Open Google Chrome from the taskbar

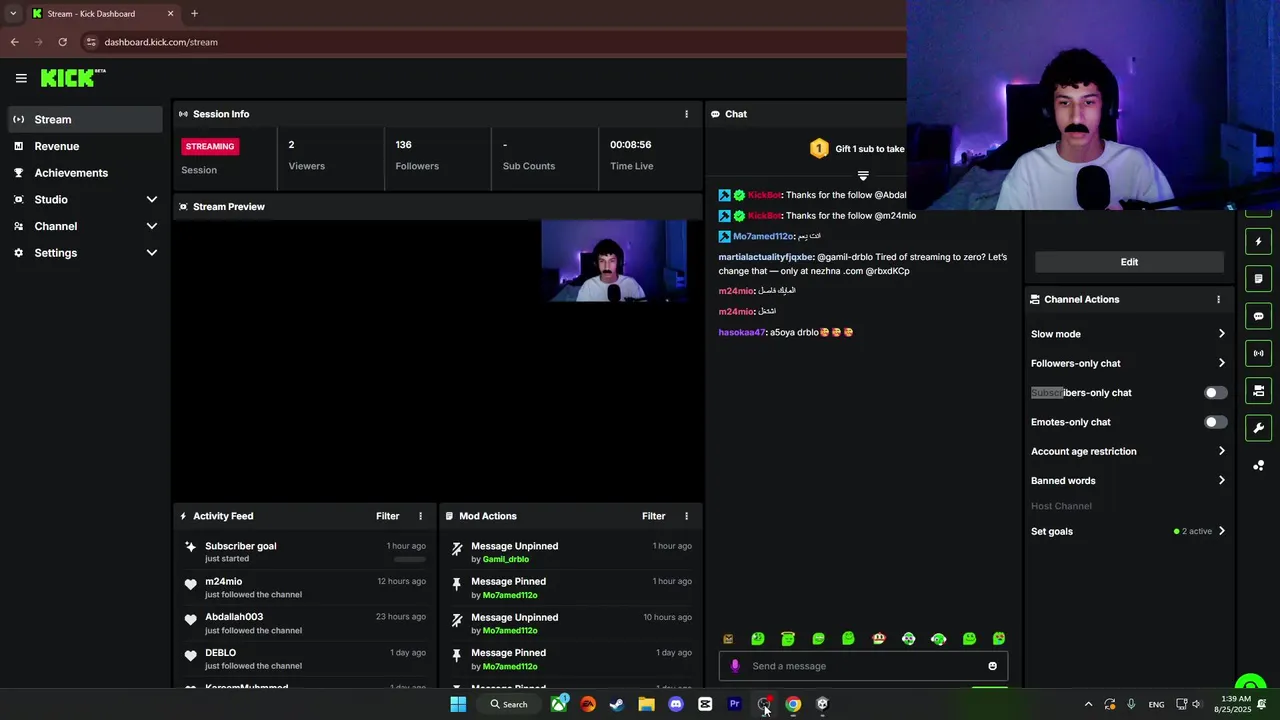(x=793, y=704)
